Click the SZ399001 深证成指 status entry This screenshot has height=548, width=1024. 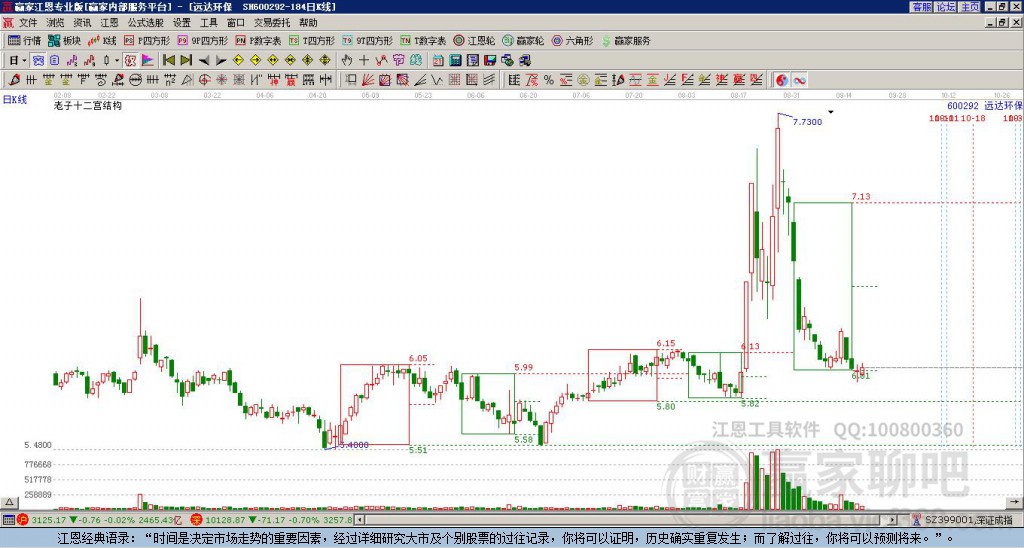(x=963, y=520)
